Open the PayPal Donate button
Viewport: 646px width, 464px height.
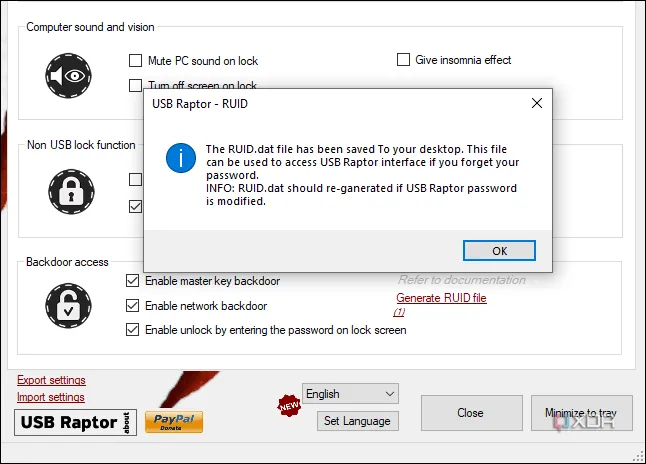coord(174,422)
